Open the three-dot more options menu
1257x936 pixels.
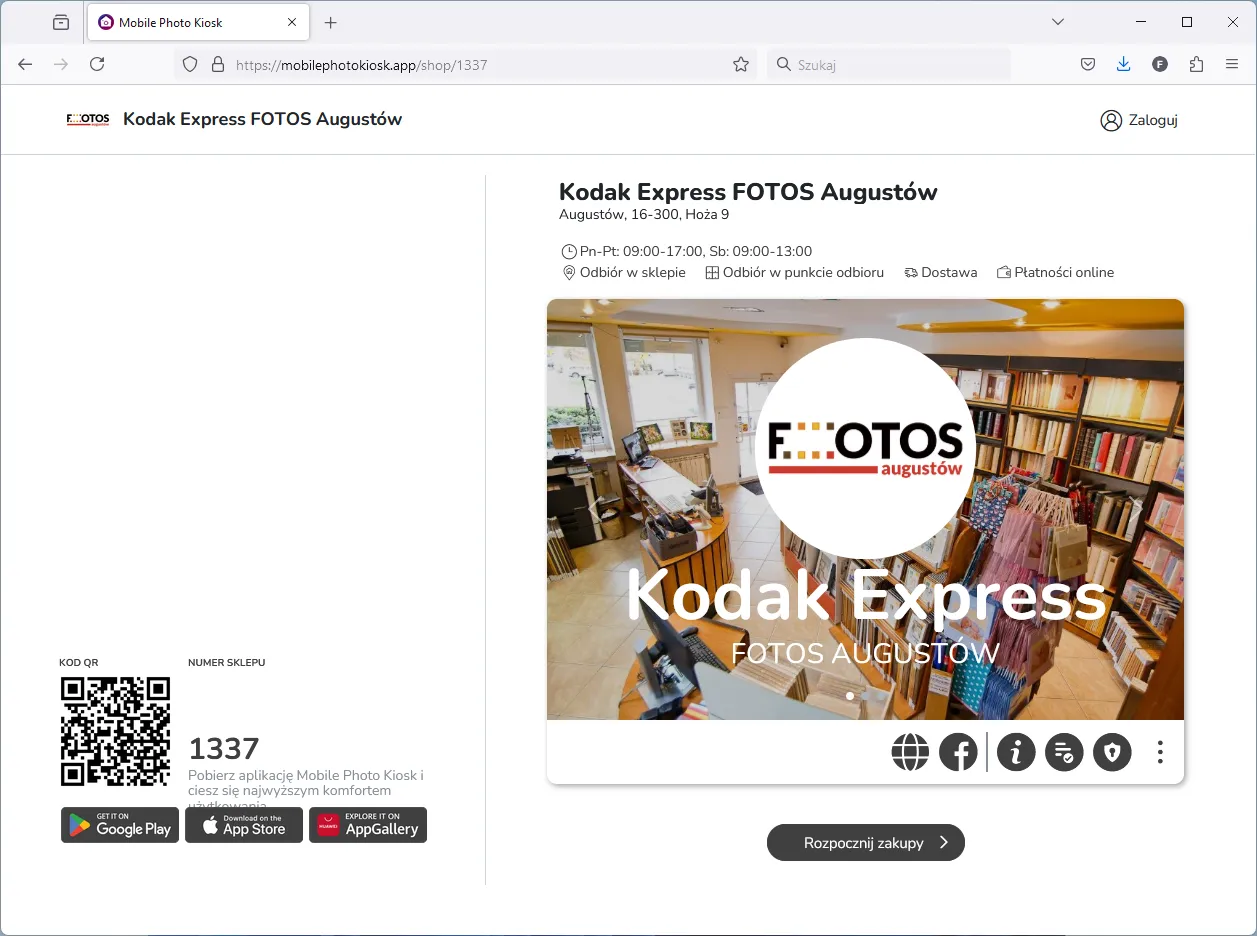[1159, 752]
